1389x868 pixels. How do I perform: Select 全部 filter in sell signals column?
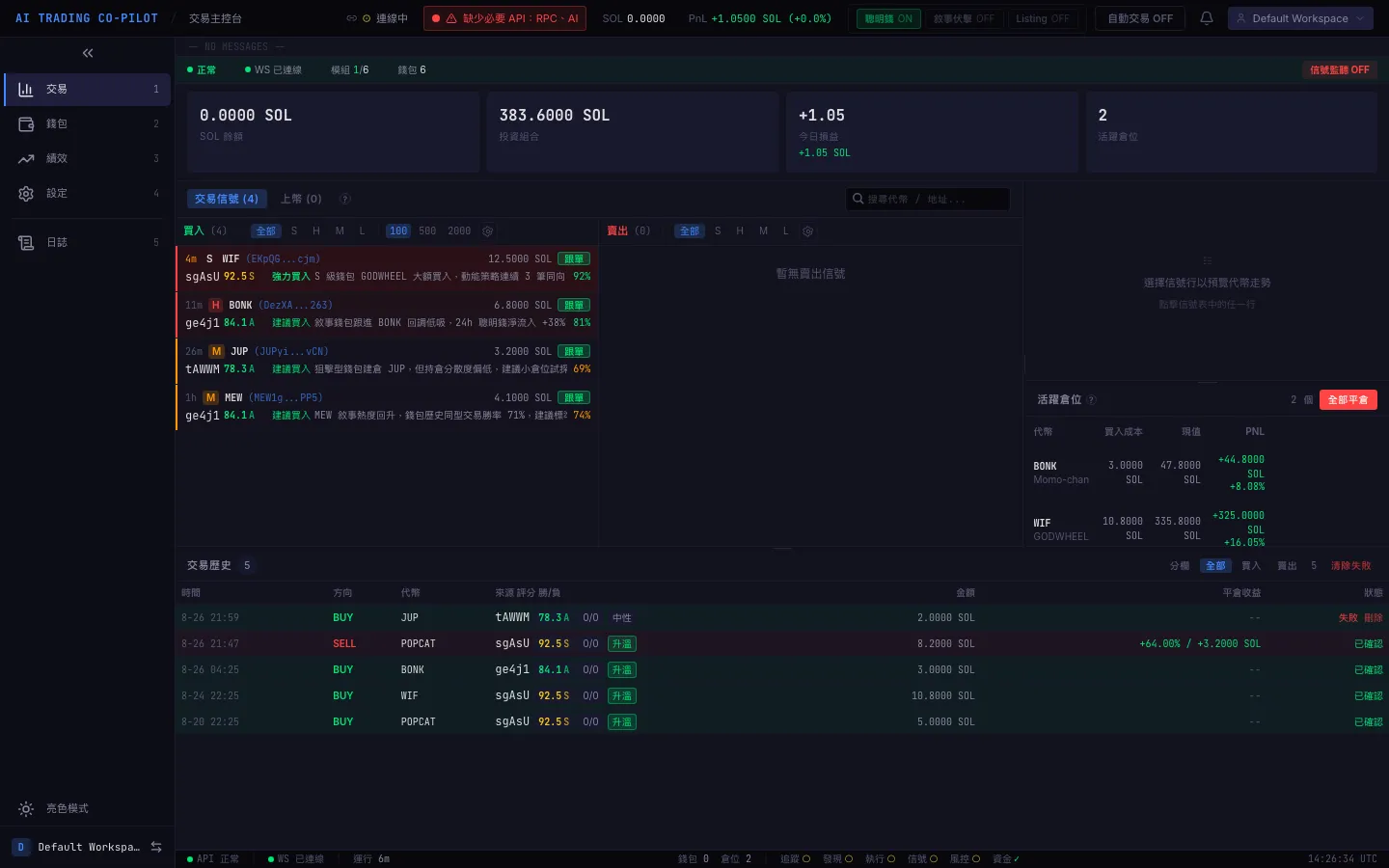pyautogui.click(x=690, y=231)
